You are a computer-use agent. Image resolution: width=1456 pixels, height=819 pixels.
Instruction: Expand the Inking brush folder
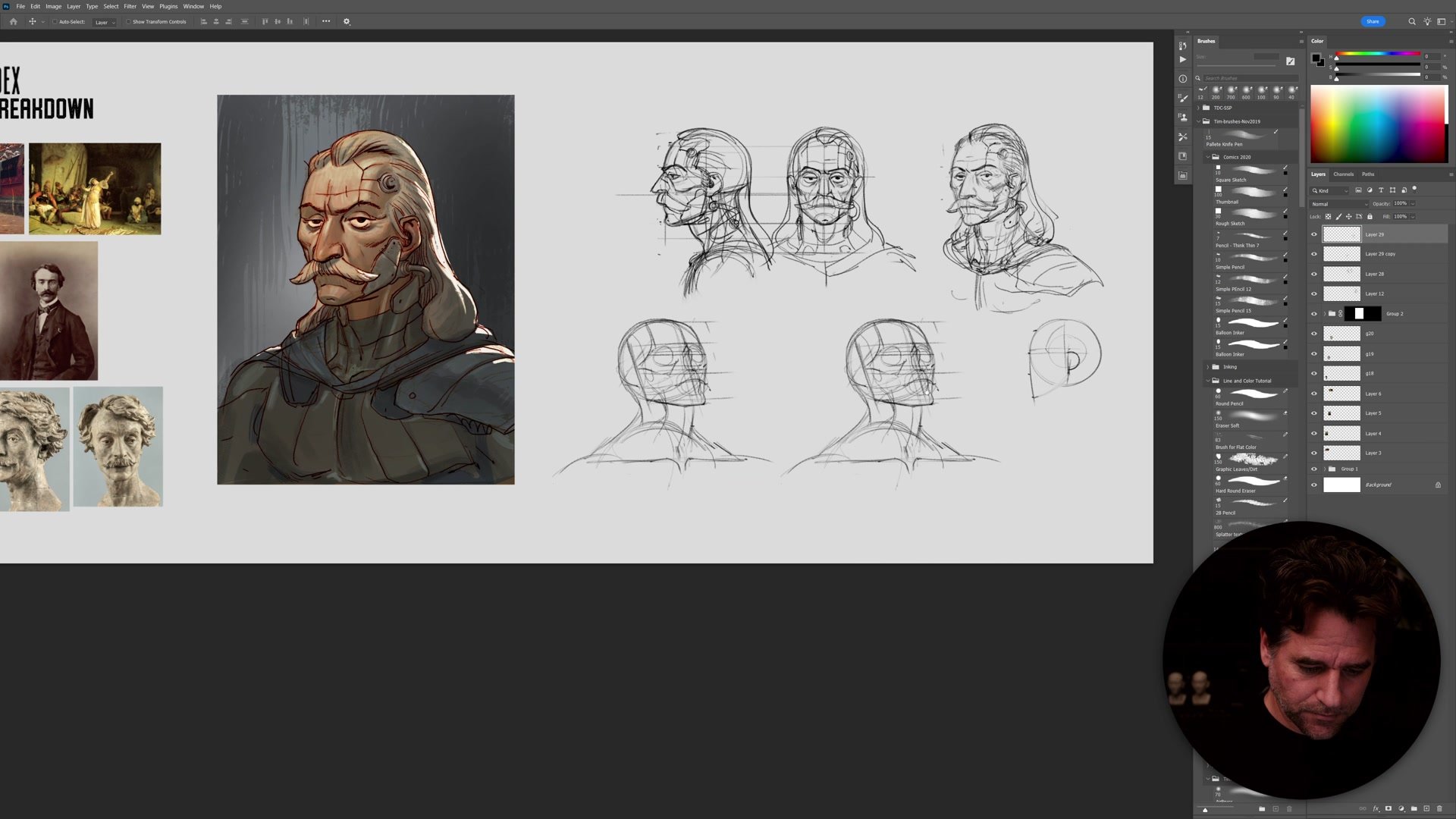pos(1208,367)
